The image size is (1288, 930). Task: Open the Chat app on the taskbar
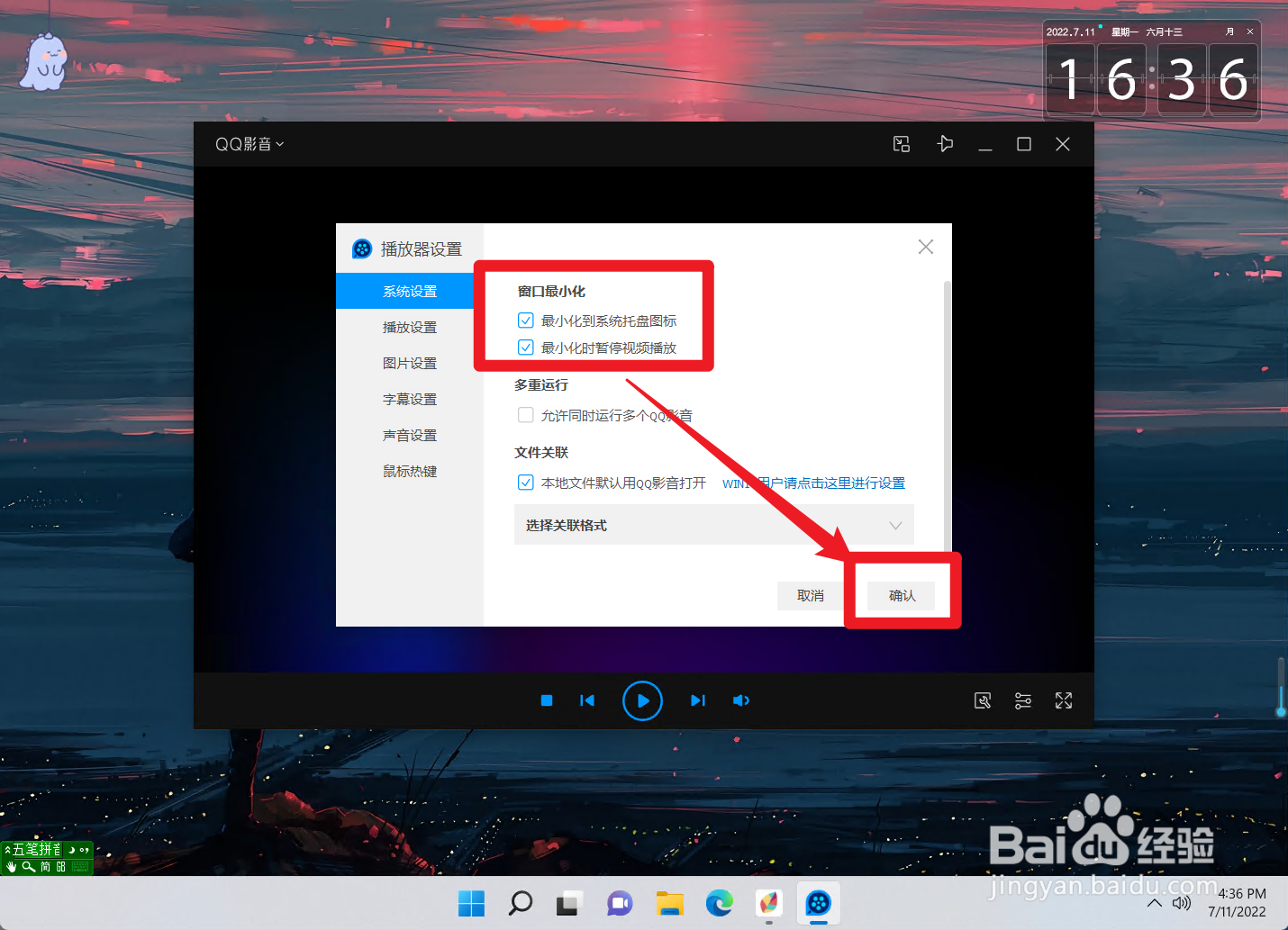620,903
